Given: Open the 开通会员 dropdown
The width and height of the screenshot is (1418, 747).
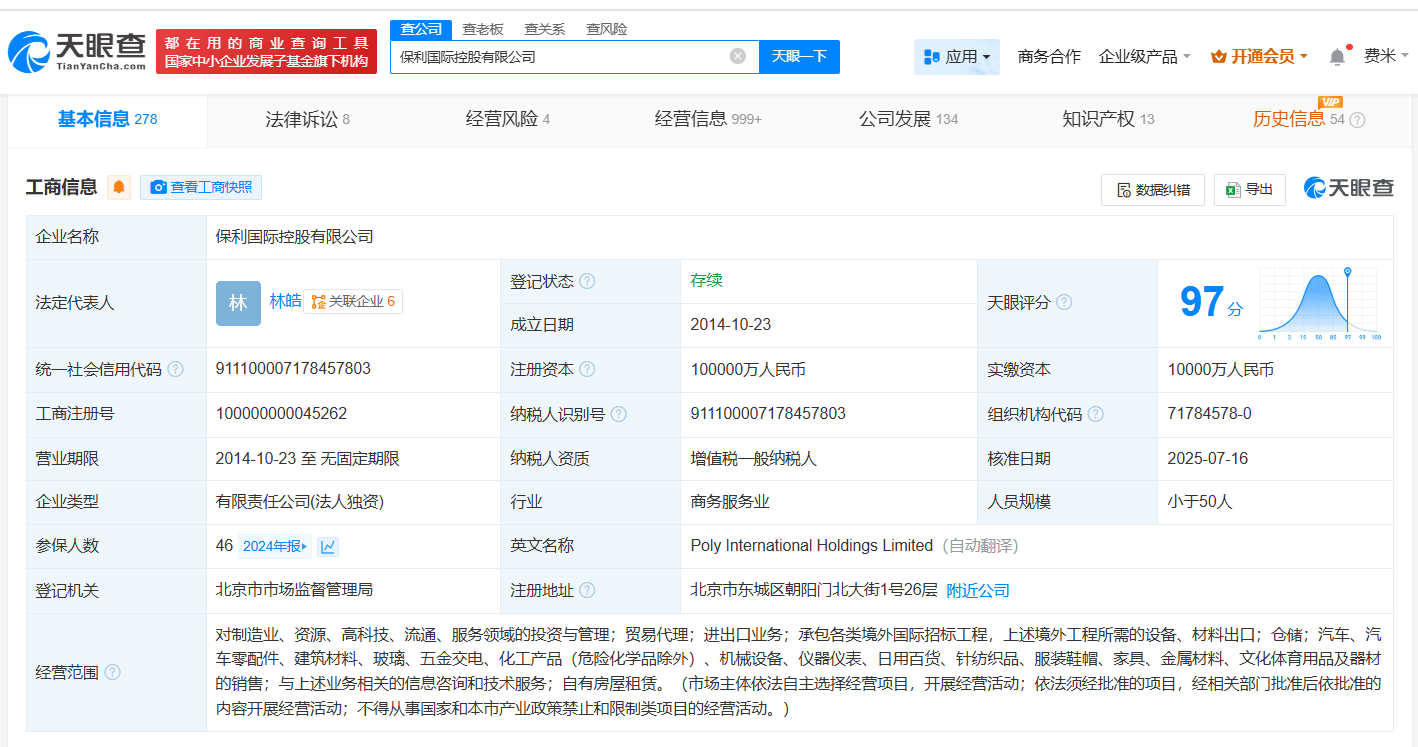Looking at the screenshot, I should coord(1259,57).
